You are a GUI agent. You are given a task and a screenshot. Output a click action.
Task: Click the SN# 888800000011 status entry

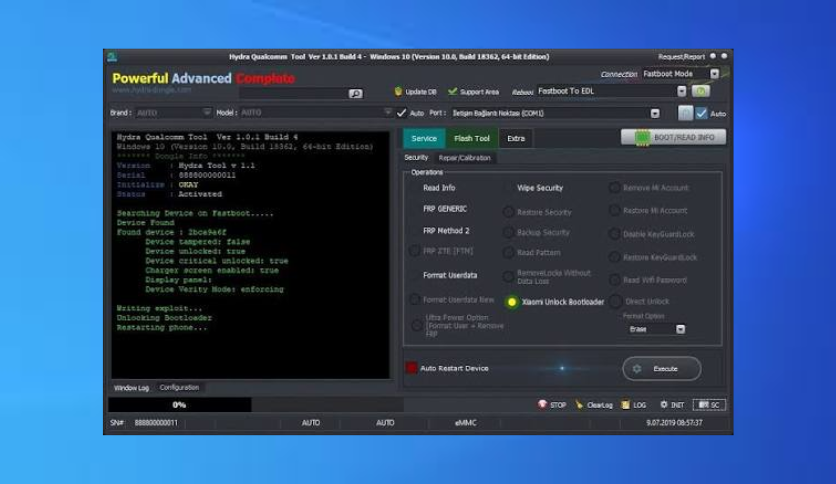144,423
